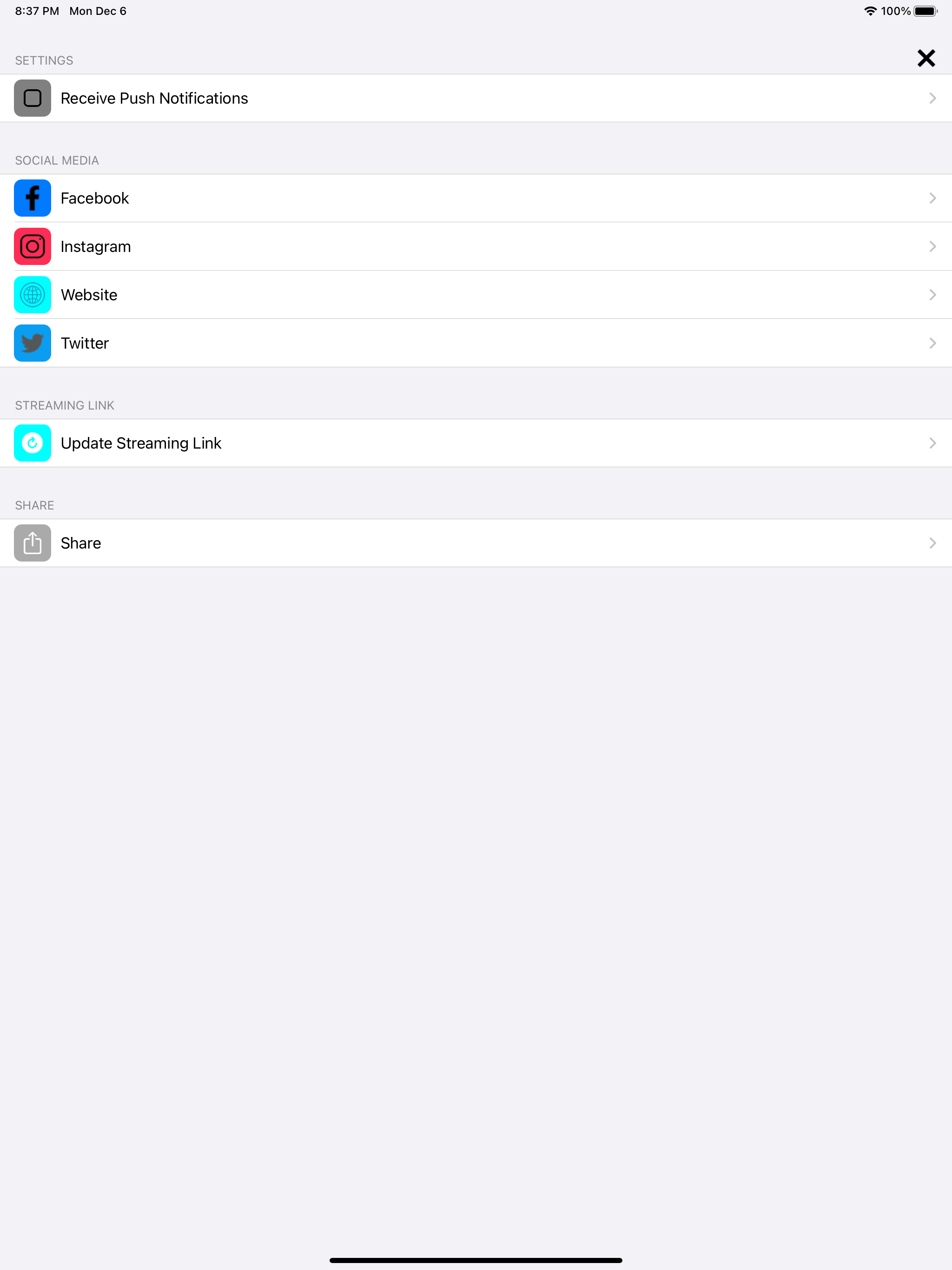Tap the Twitter bird icon
Image resolution: width=952 pixels, height=1270 pixels.
pyautogui.click(x=33, y=343)
